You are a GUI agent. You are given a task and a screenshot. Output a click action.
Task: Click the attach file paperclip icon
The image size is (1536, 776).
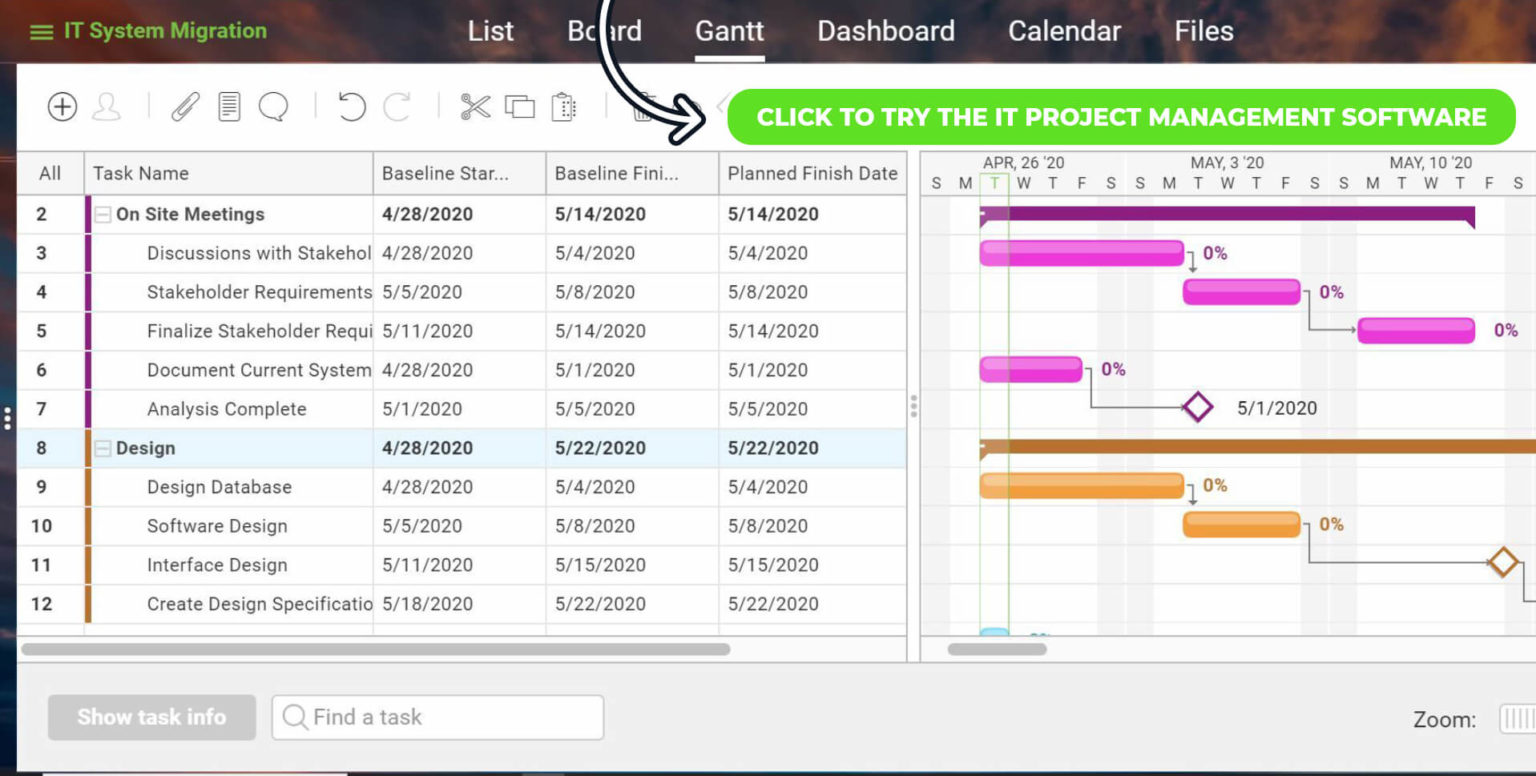(x=185, y=107)
